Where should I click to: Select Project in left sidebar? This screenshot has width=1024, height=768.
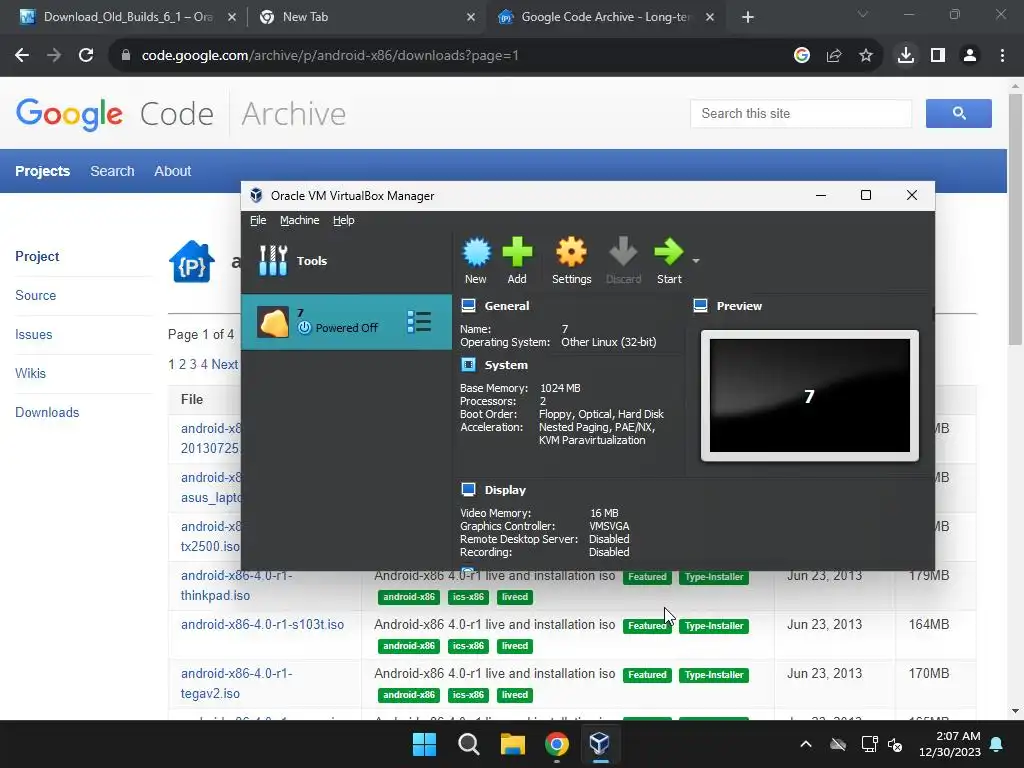tap(37, 256)
